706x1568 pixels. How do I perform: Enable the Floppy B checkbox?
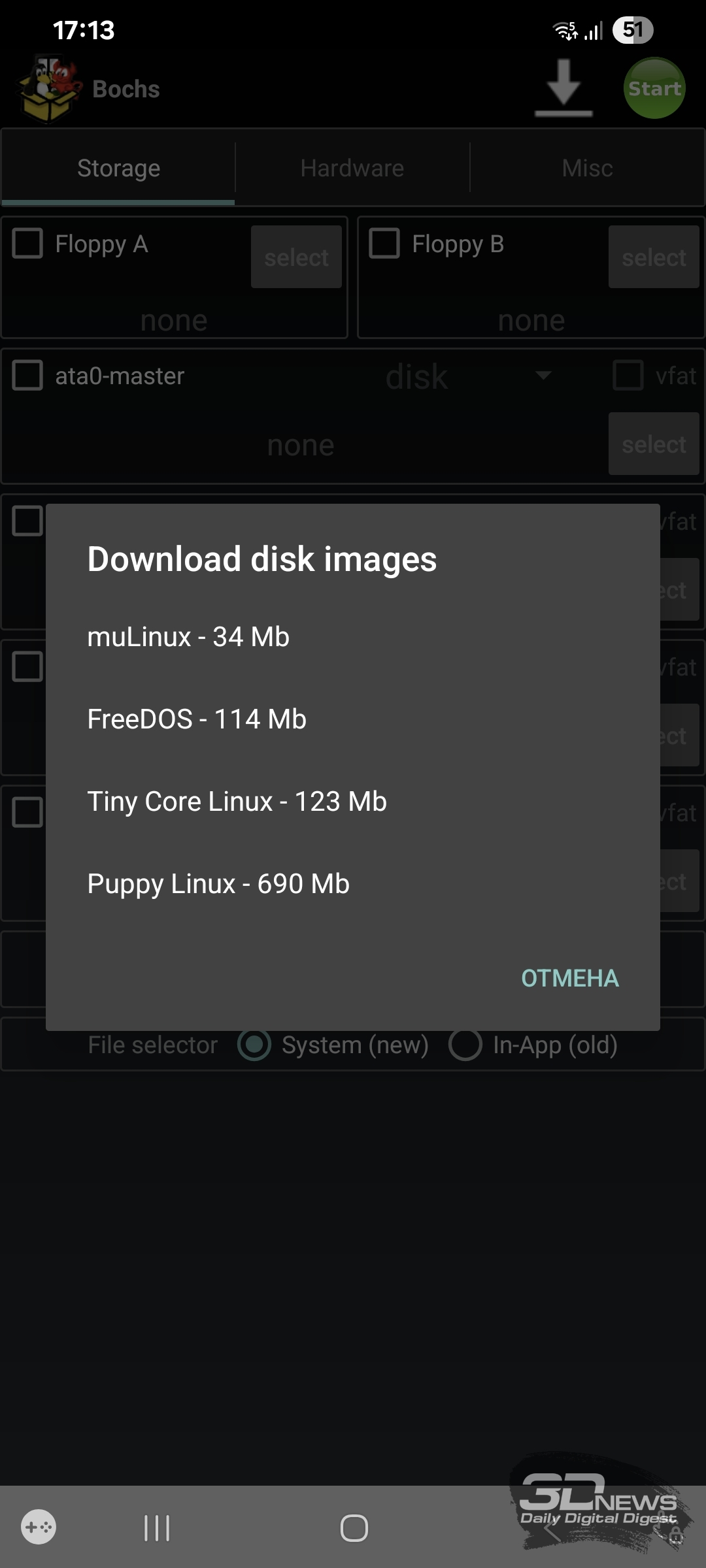click(384, 244)
